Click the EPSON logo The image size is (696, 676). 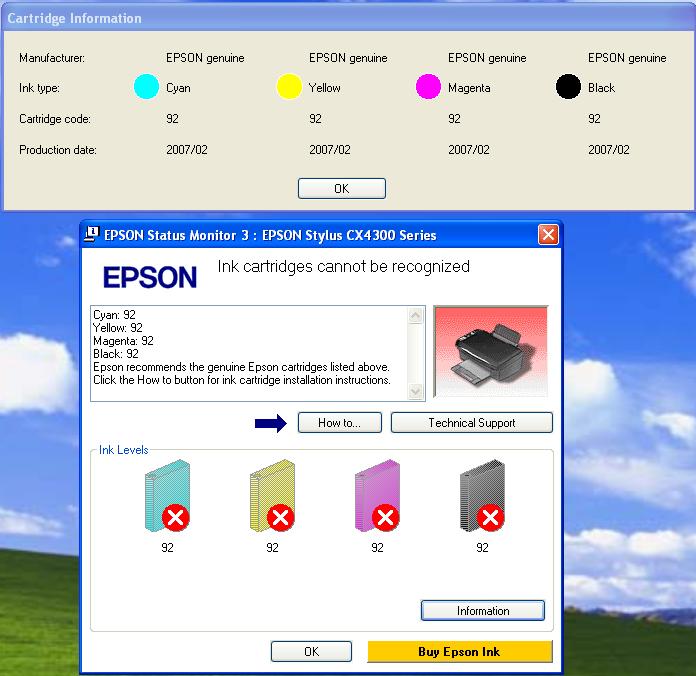[x=150, y=277]
